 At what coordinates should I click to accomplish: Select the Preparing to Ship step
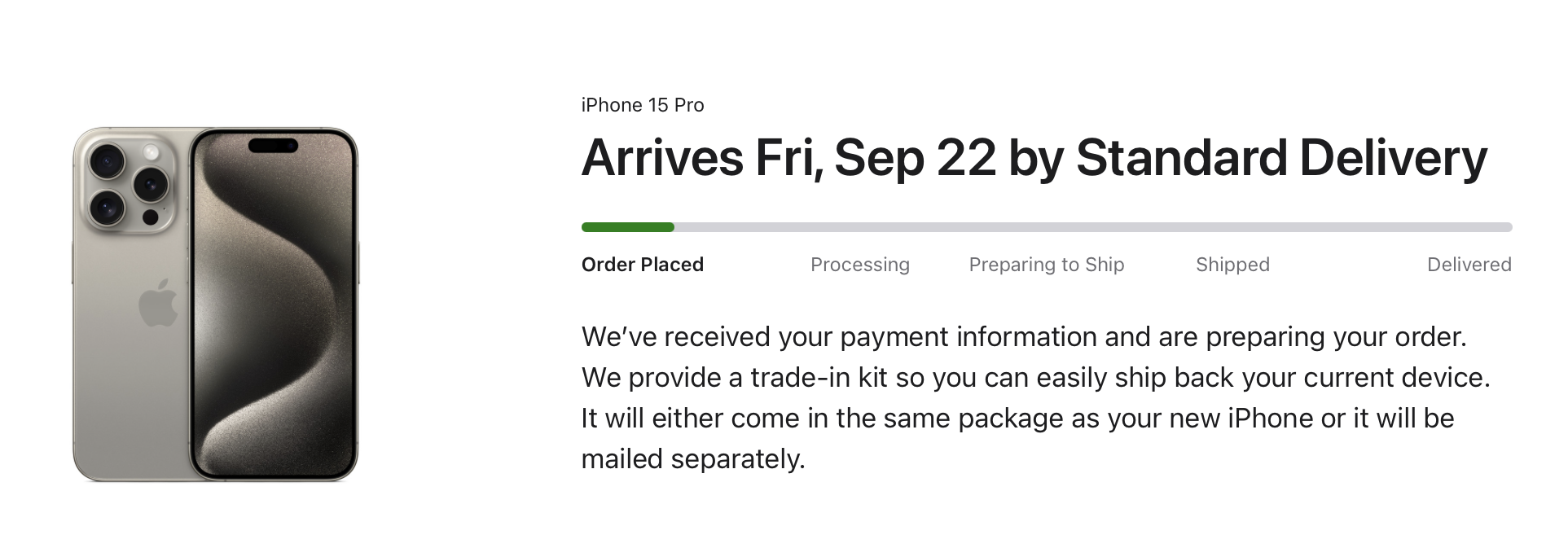1047,265
